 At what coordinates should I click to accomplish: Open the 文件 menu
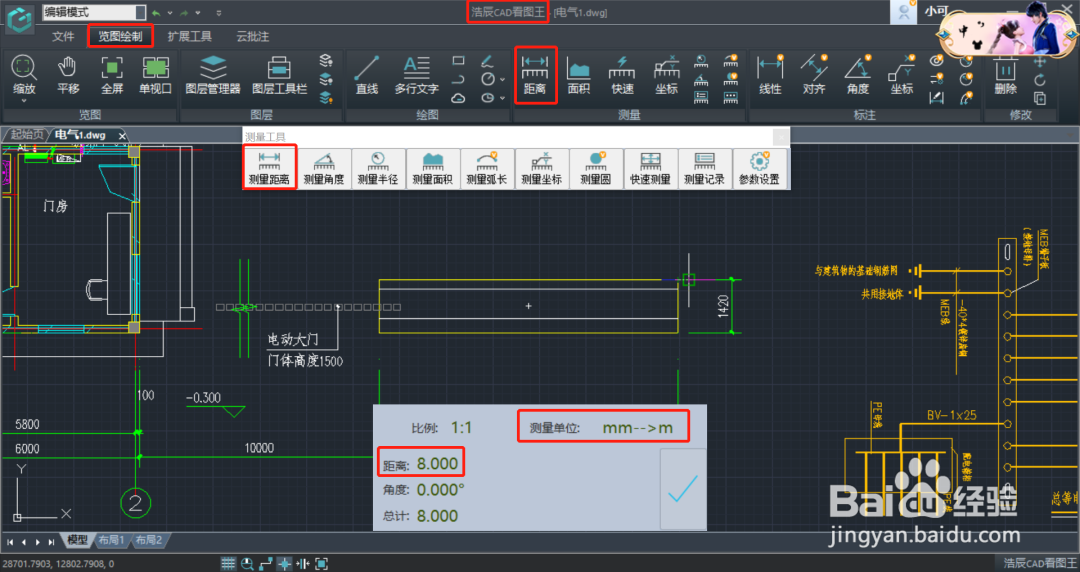(63, 36)
